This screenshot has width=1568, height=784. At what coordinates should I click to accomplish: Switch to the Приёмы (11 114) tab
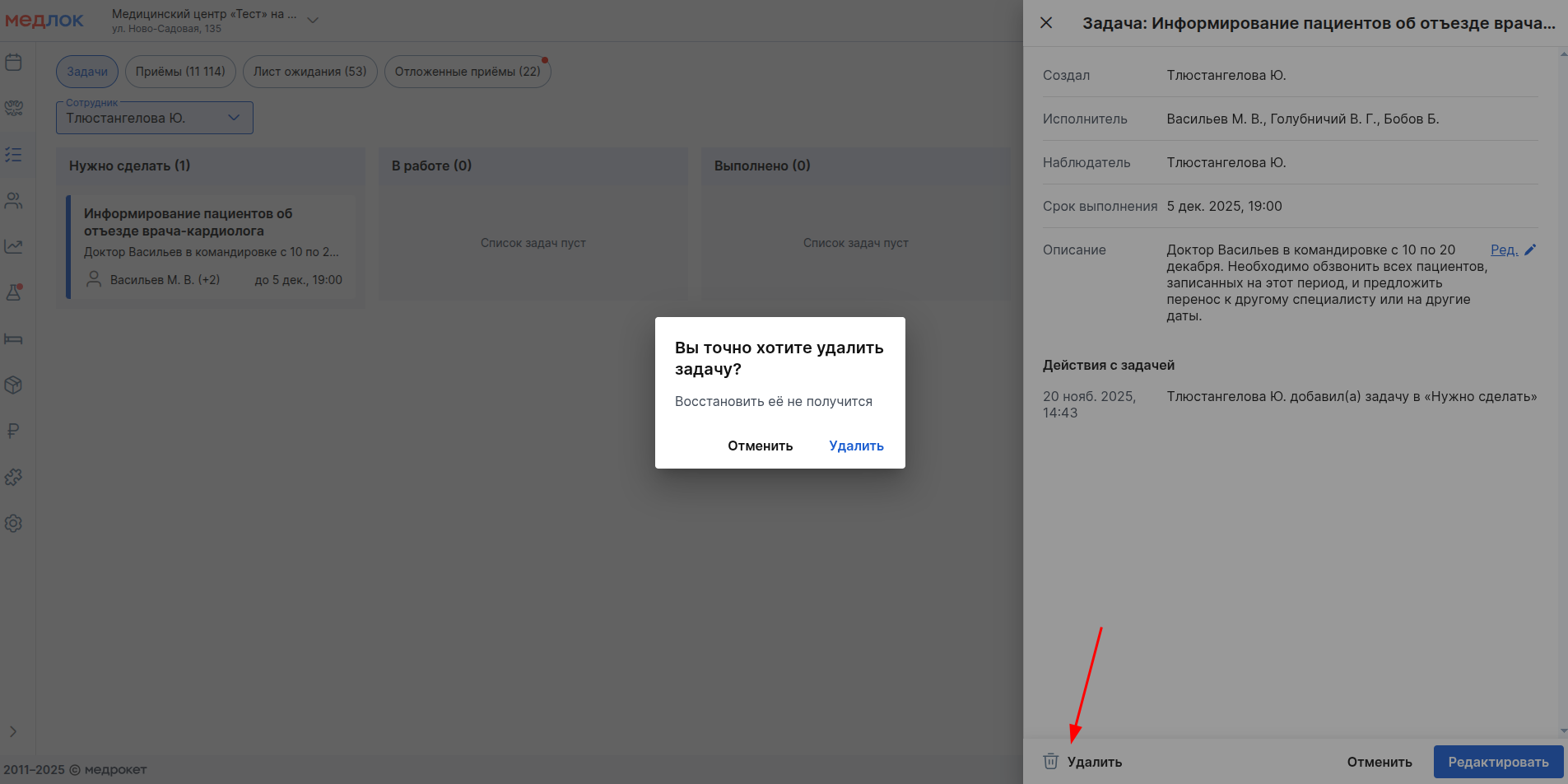[x=180, y=72]
